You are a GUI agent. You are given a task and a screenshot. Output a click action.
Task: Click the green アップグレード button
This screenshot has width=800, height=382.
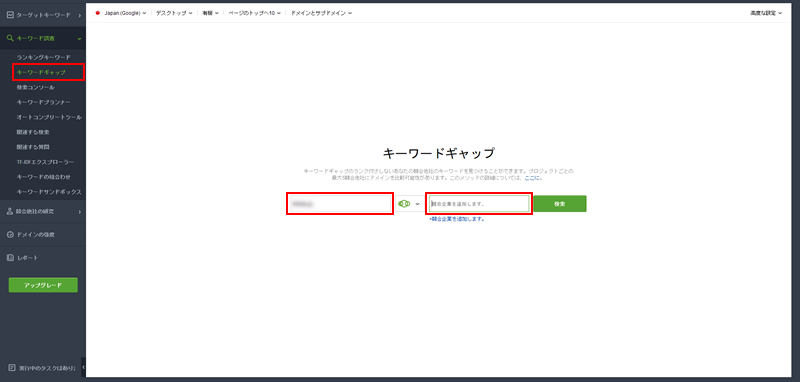click(43, 285)
